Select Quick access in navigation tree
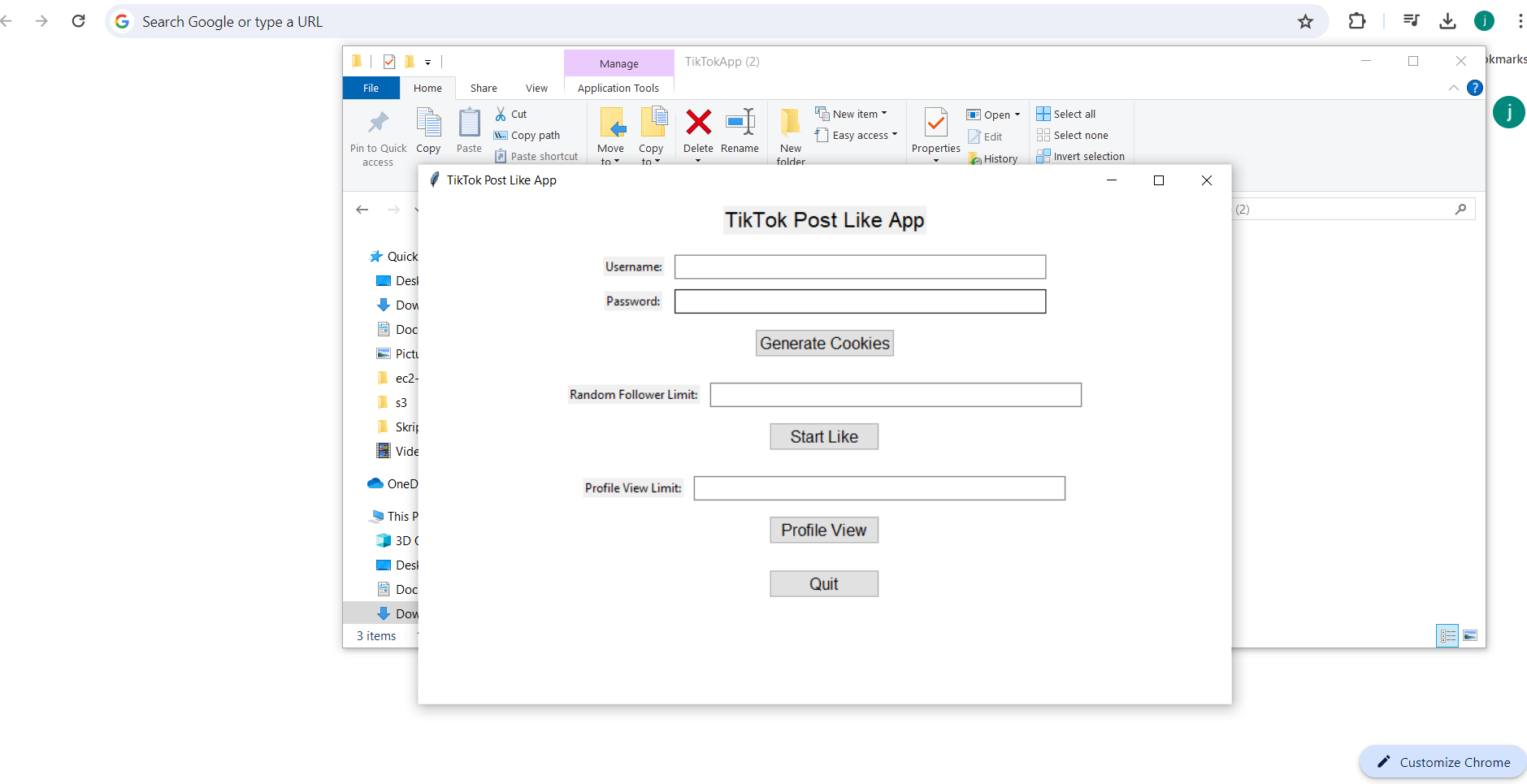1527x784 pixels. [x=393, y=257]
